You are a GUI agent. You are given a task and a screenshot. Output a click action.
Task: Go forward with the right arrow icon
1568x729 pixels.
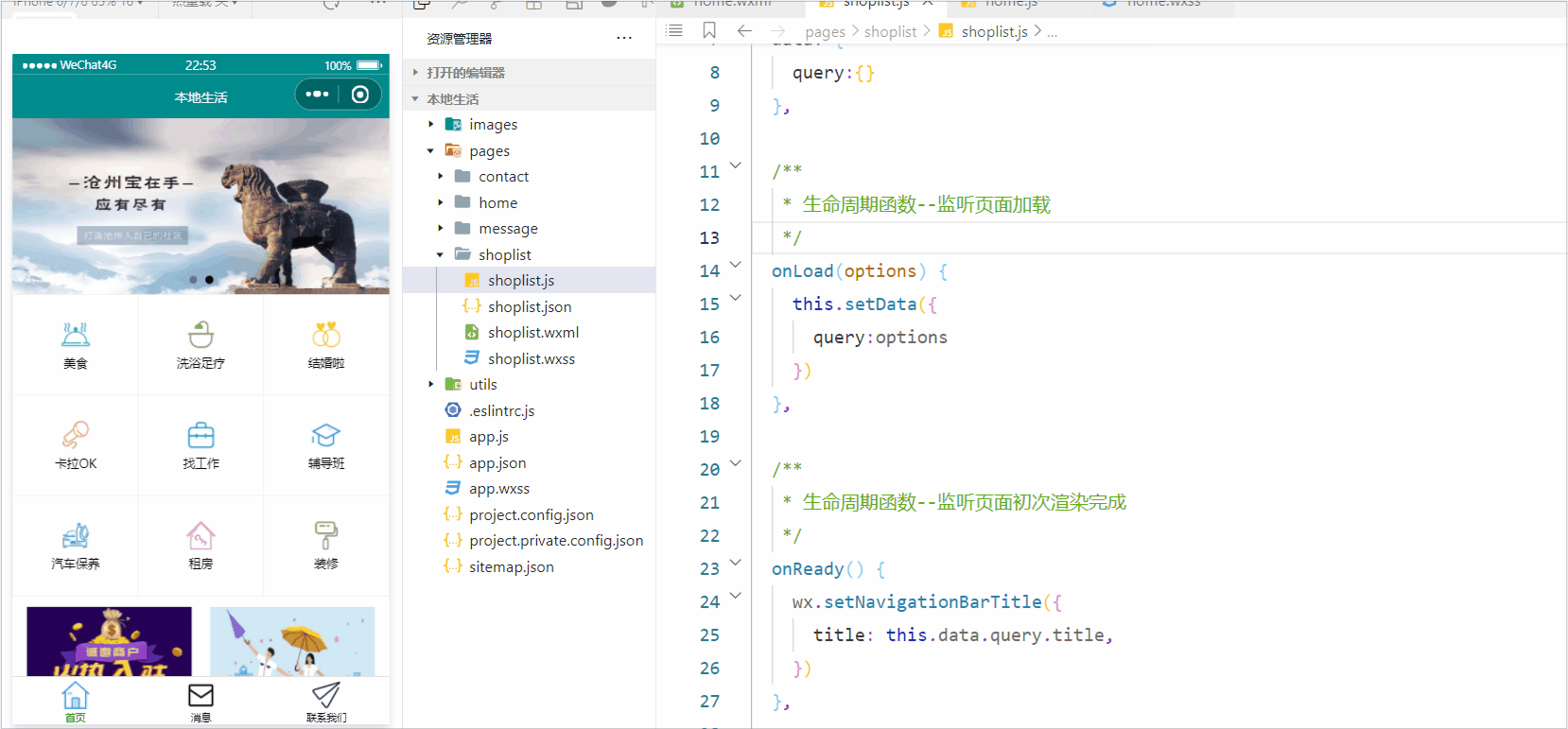pos(778,30)
